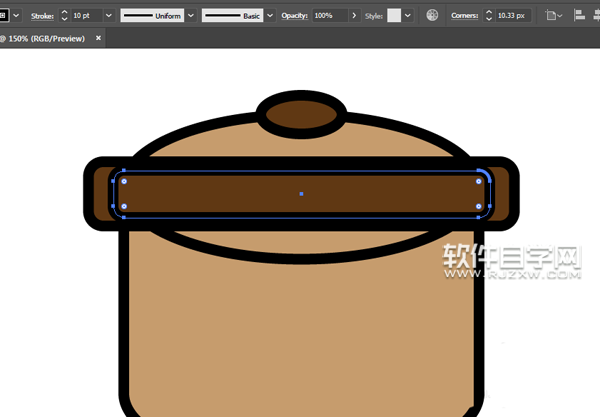Select the 150% (RGB/Preview) document tab
The width and height of the screenshot is (600, 417).
click(45, 39)
